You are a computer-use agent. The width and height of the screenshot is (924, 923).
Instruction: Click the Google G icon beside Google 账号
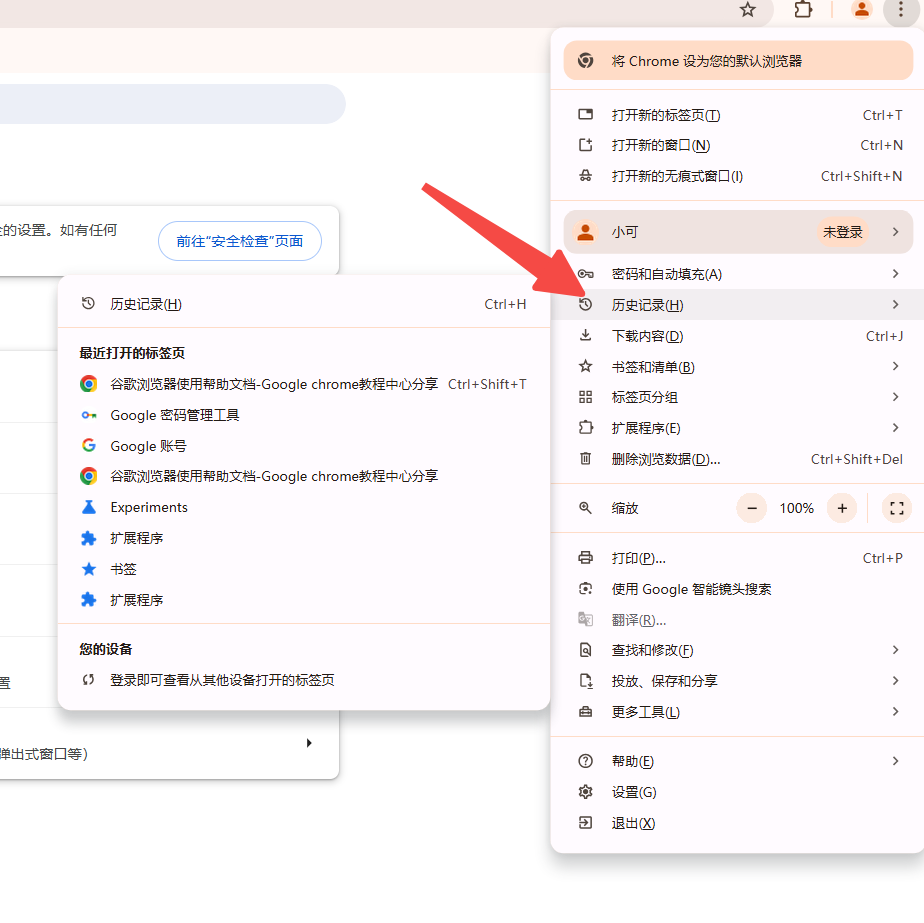tap(88, 446)
